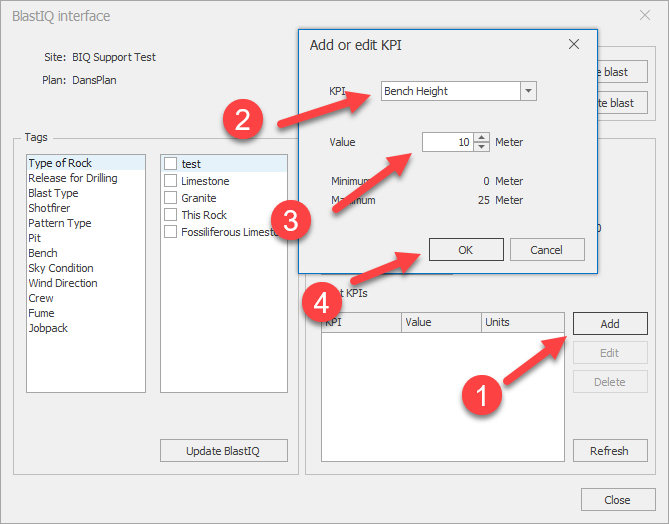Click the upper partially hidden blast button
The width and height of the screenshot is (669, 524).
click(x=622, y=72)
